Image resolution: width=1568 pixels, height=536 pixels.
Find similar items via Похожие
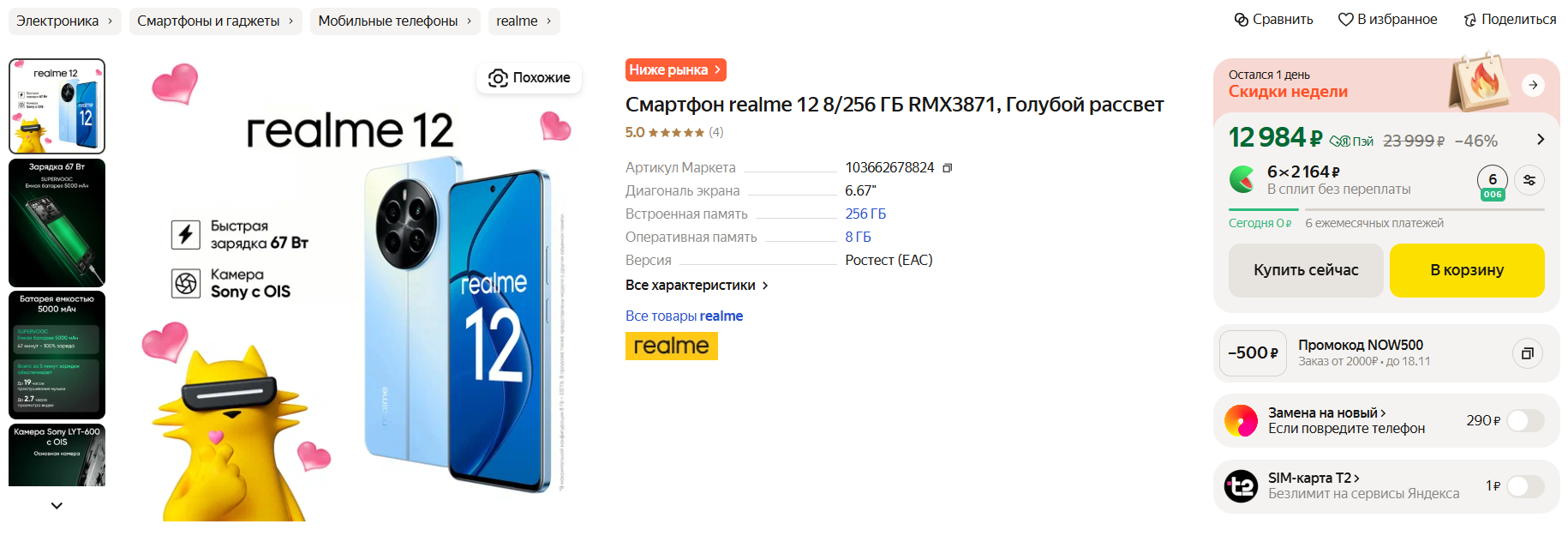pyautogui.click(x=530, y=78)
